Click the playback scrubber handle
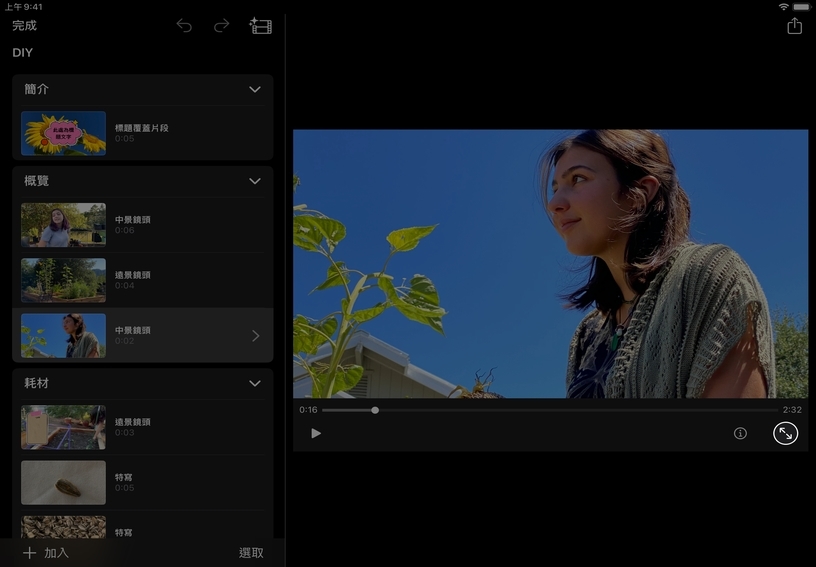The height and width of the screenshot is (567, 816). click(x=375, y=410)
